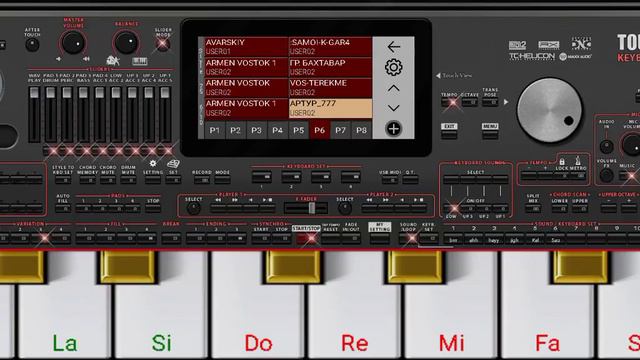Click the Record button

coord(202,180)
